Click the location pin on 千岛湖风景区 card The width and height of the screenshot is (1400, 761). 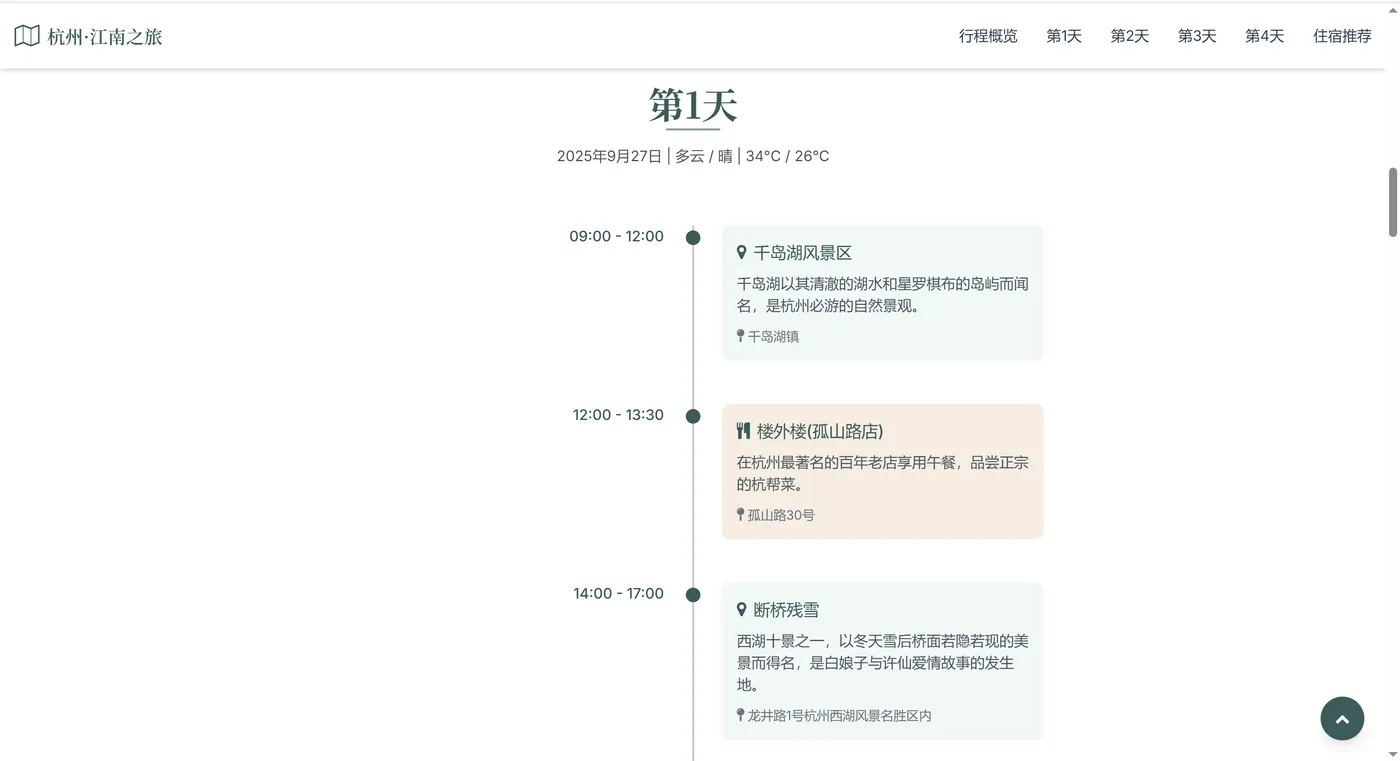point(741,252)
